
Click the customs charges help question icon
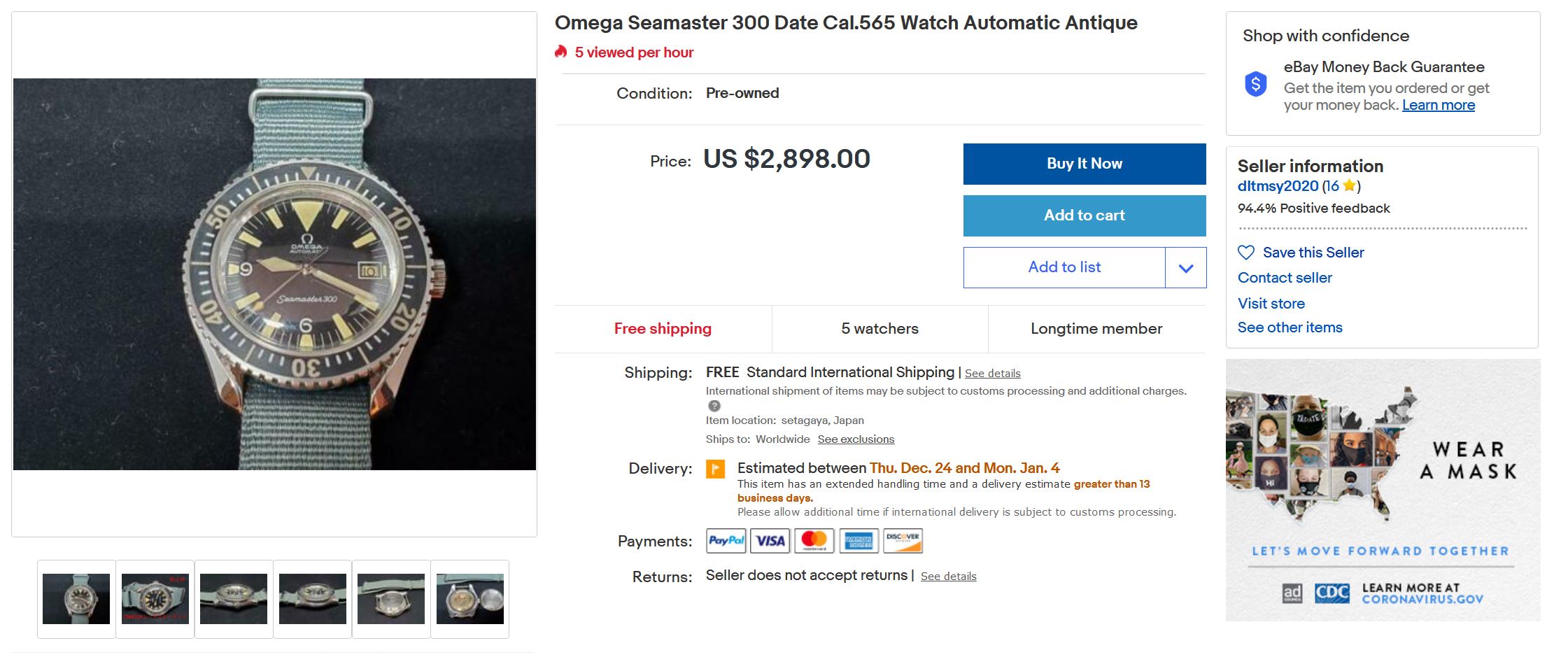(714, 406)
